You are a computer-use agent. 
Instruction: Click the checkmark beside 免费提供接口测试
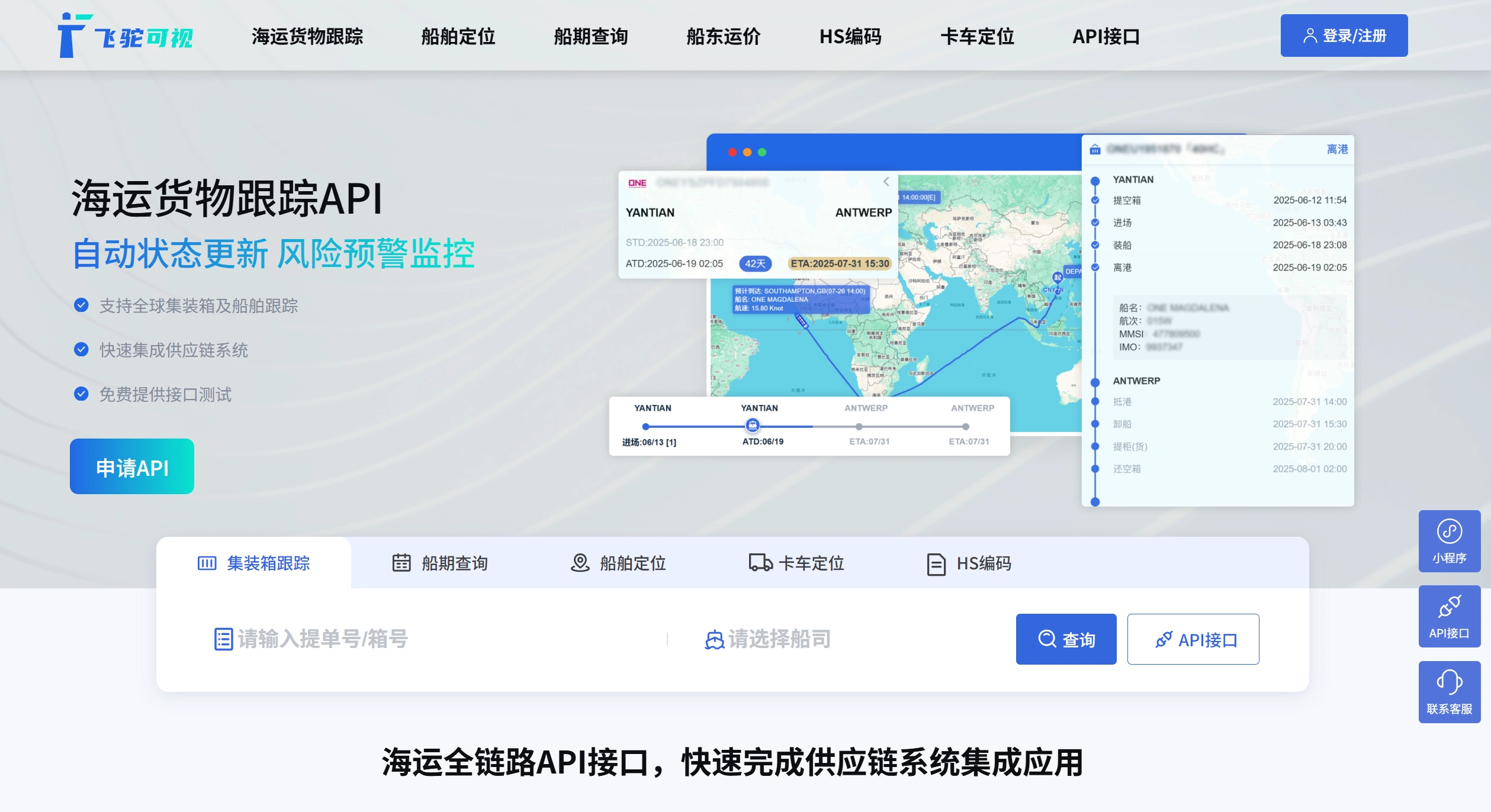click(x=81, y=394)
